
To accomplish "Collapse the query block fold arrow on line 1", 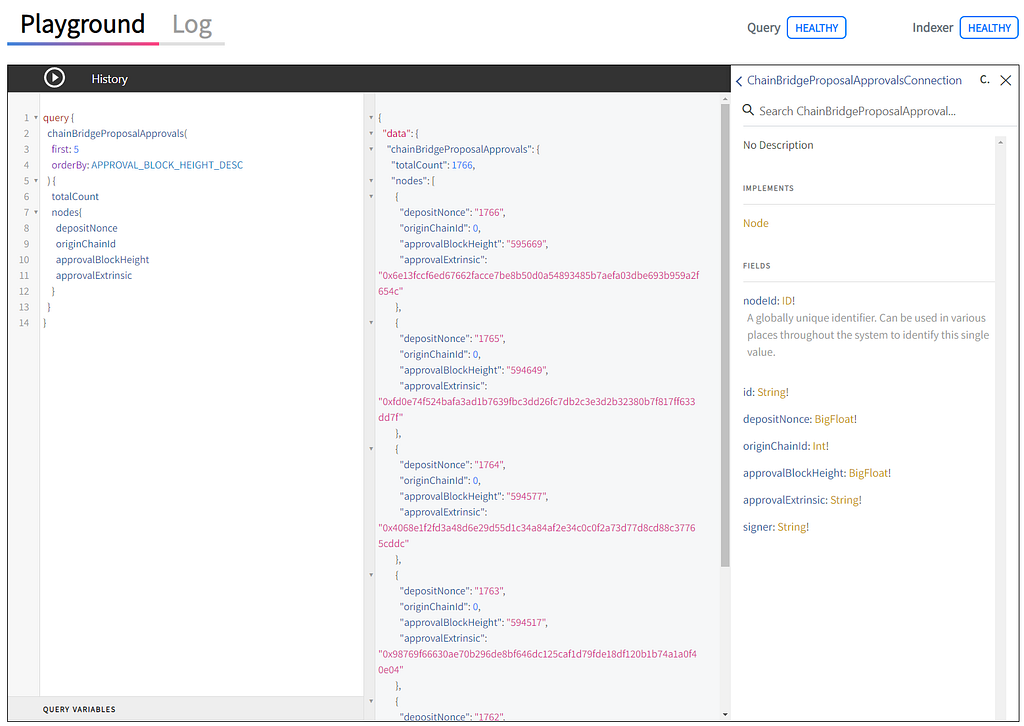I will tap(36, 118).
